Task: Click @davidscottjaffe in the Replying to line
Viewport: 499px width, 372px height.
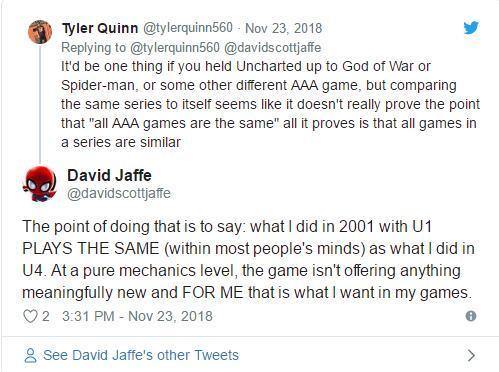Action: coord(272,48)
